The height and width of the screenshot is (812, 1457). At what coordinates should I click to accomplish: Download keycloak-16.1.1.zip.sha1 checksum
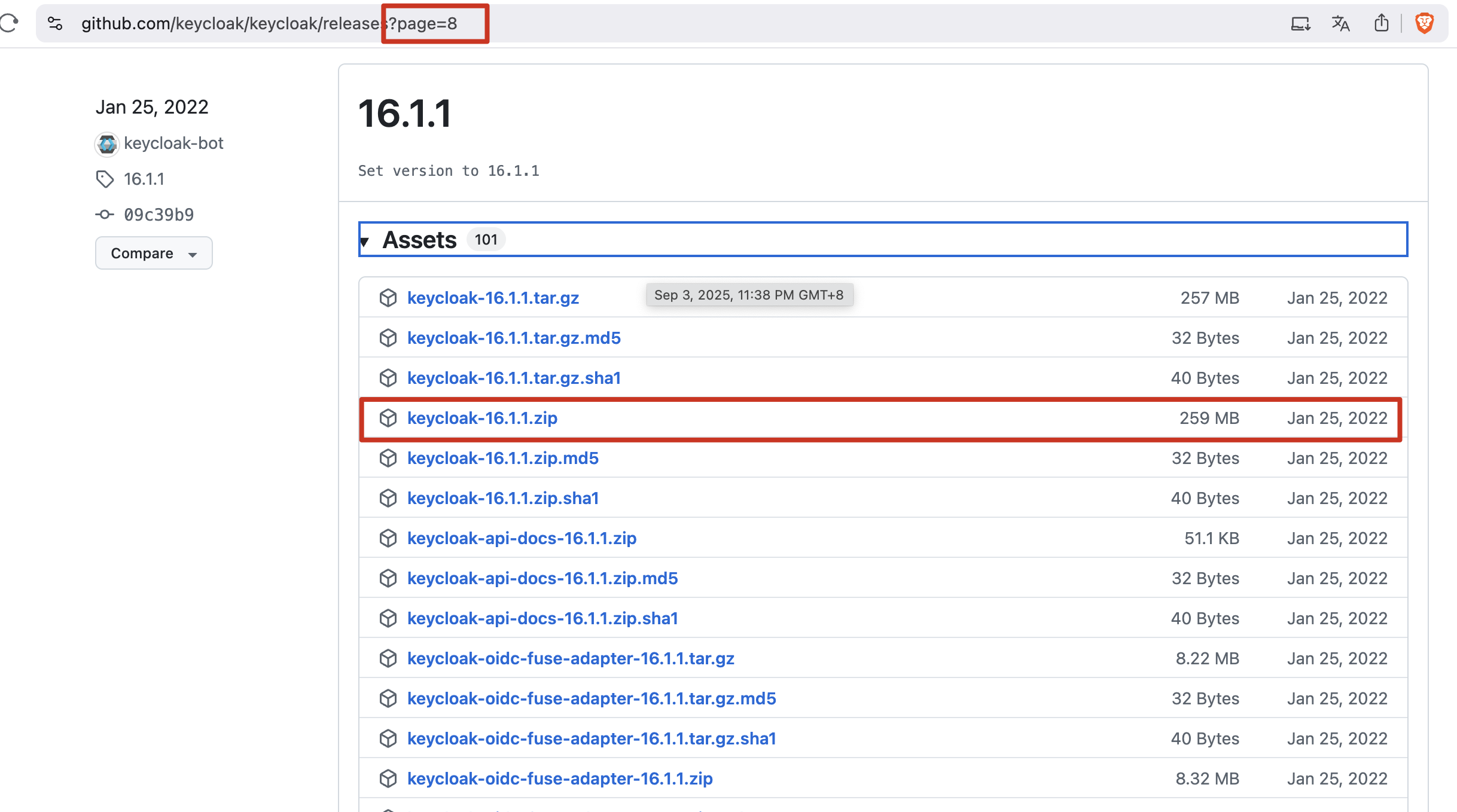coord(503,498)
